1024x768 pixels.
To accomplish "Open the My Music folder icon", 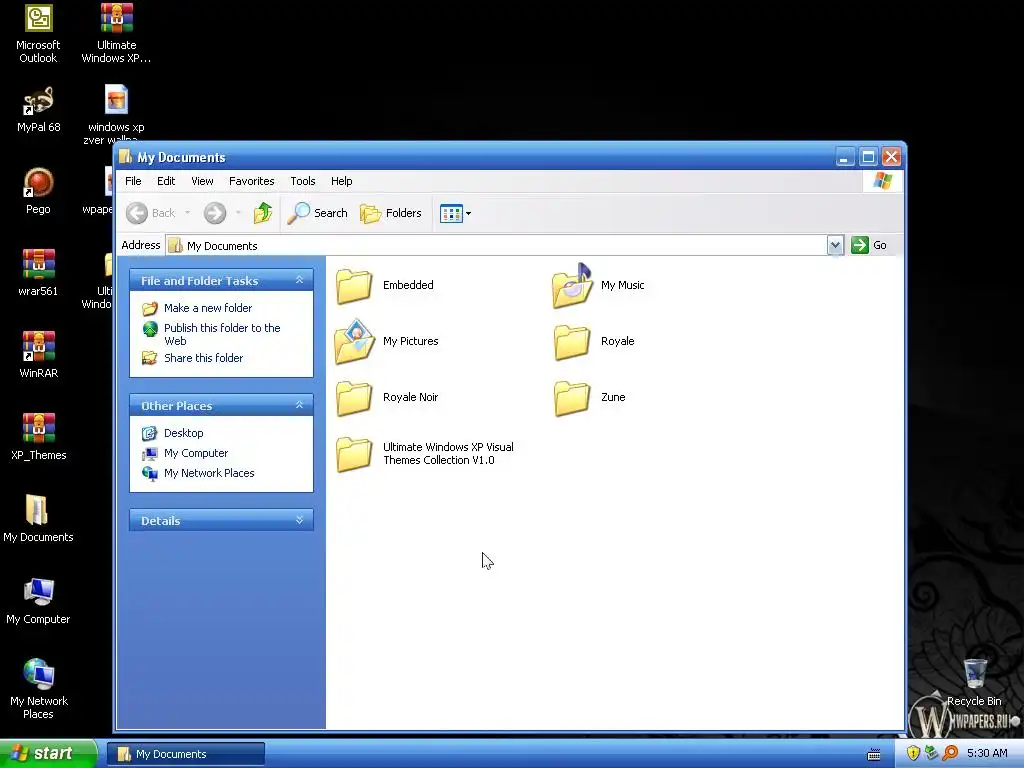I will click(571, 285).
